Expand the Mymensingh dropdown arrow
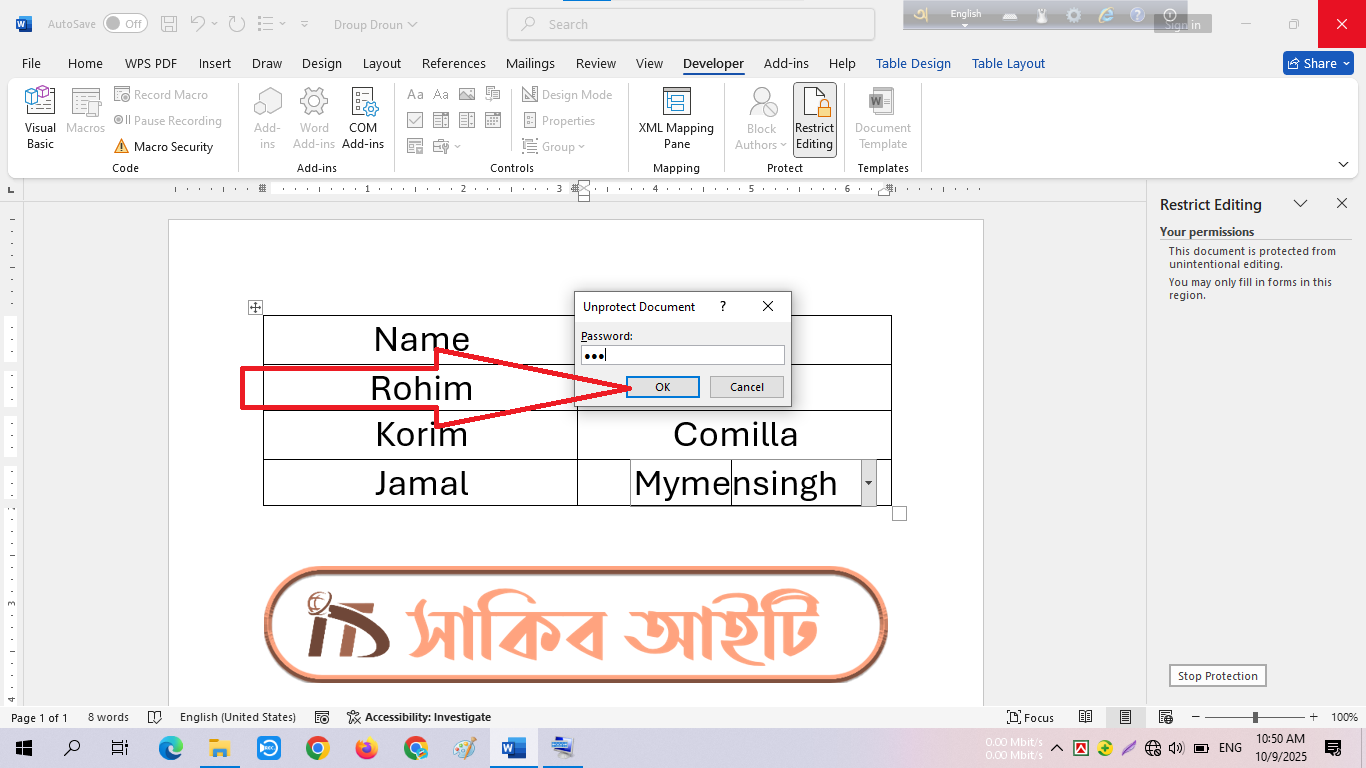 [868, 483]
